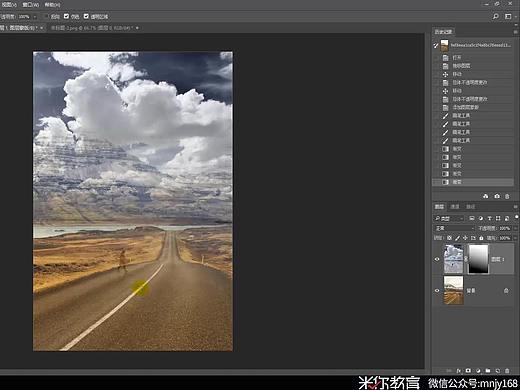Click the new group folder icon
Image resolution: width=520 pixels, height=390 pixels.
(x=488, y=371)
